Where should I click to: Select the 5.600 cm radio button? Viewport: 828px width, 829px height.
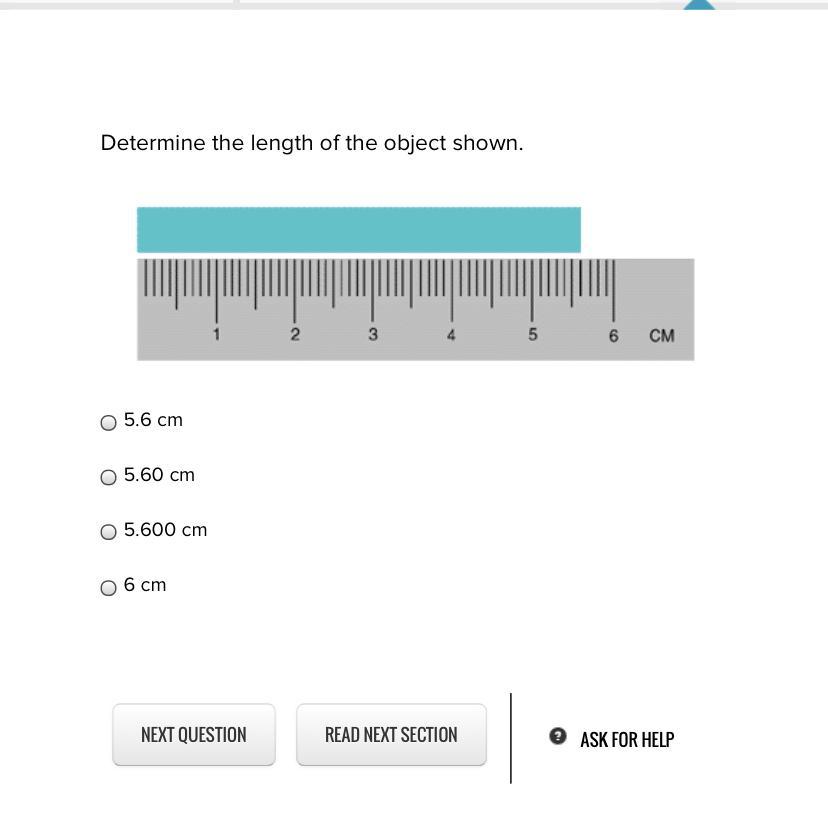pyautogui.click(x=108, y=531)
